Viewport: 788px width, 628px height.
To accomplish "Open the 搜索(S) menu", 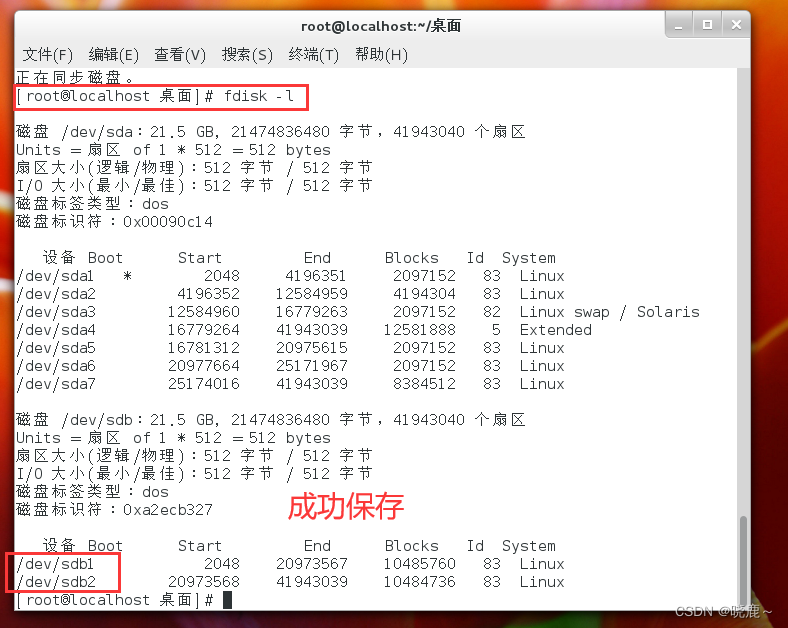I will (247, 54).
